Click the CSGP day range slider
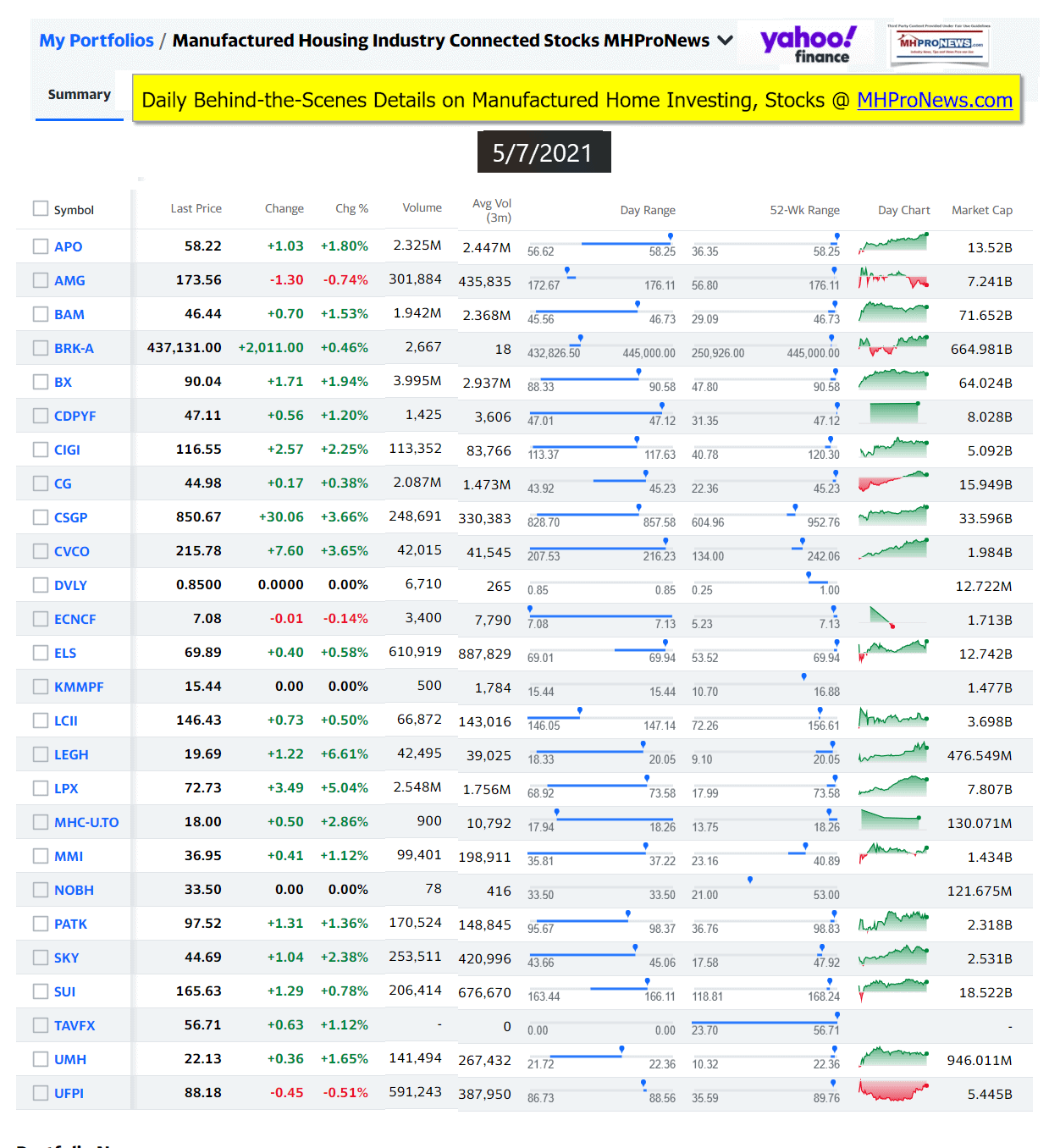The width and height of the screenshot is (1049, 1148). click(x=601, y=514)
